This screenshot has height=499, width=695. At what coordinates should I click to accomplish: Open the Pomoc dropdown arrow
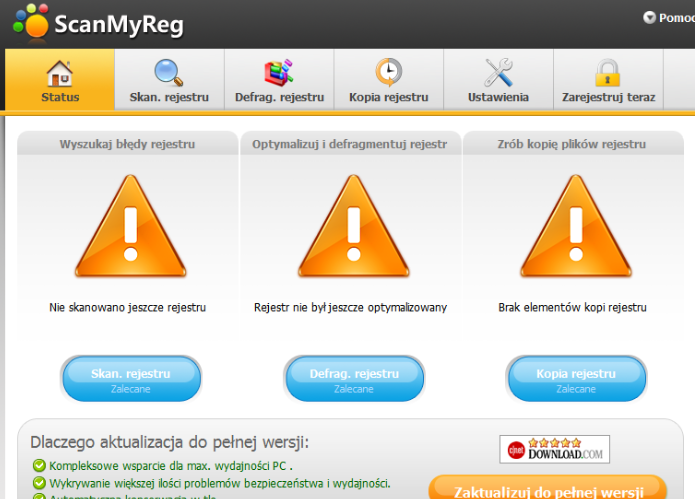coord(649,18)
